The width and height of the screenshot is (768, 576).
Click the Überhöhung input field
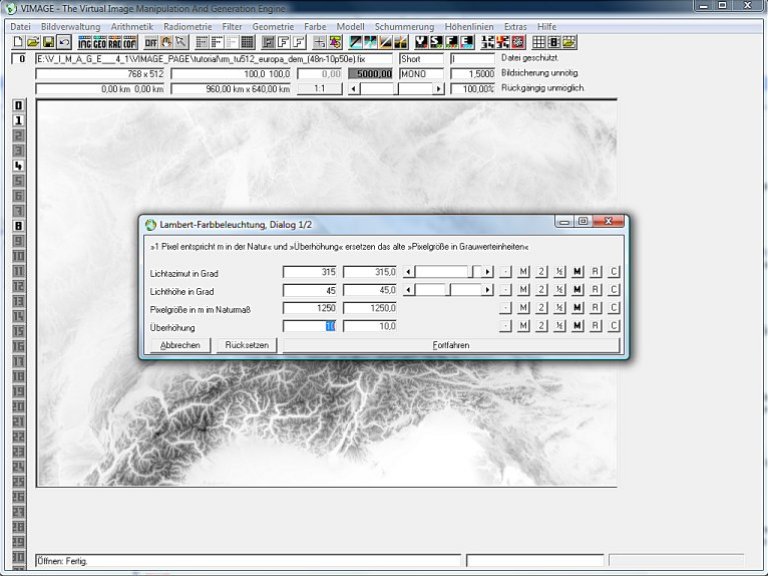309,326
